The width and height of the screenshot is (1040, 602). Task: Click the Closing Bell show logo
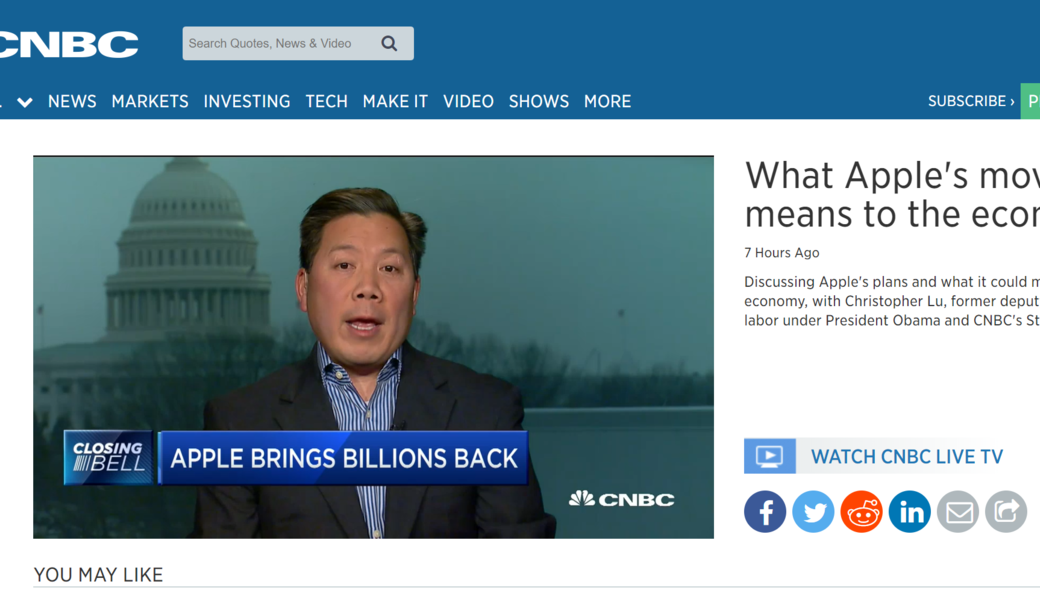(107, 458)
